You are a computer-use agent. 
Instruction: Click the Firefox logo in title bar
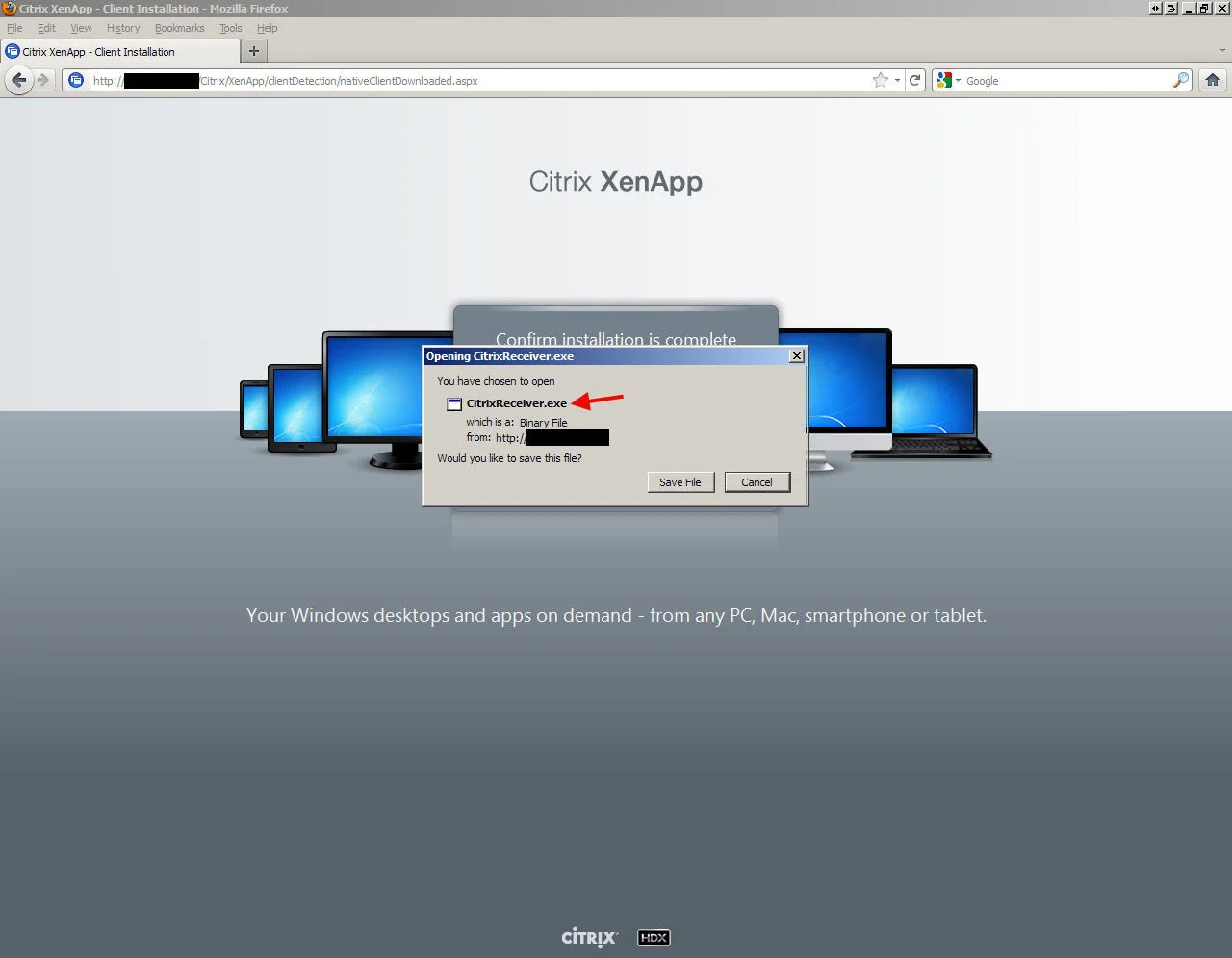pyautogui.click(x=9, y=8)
